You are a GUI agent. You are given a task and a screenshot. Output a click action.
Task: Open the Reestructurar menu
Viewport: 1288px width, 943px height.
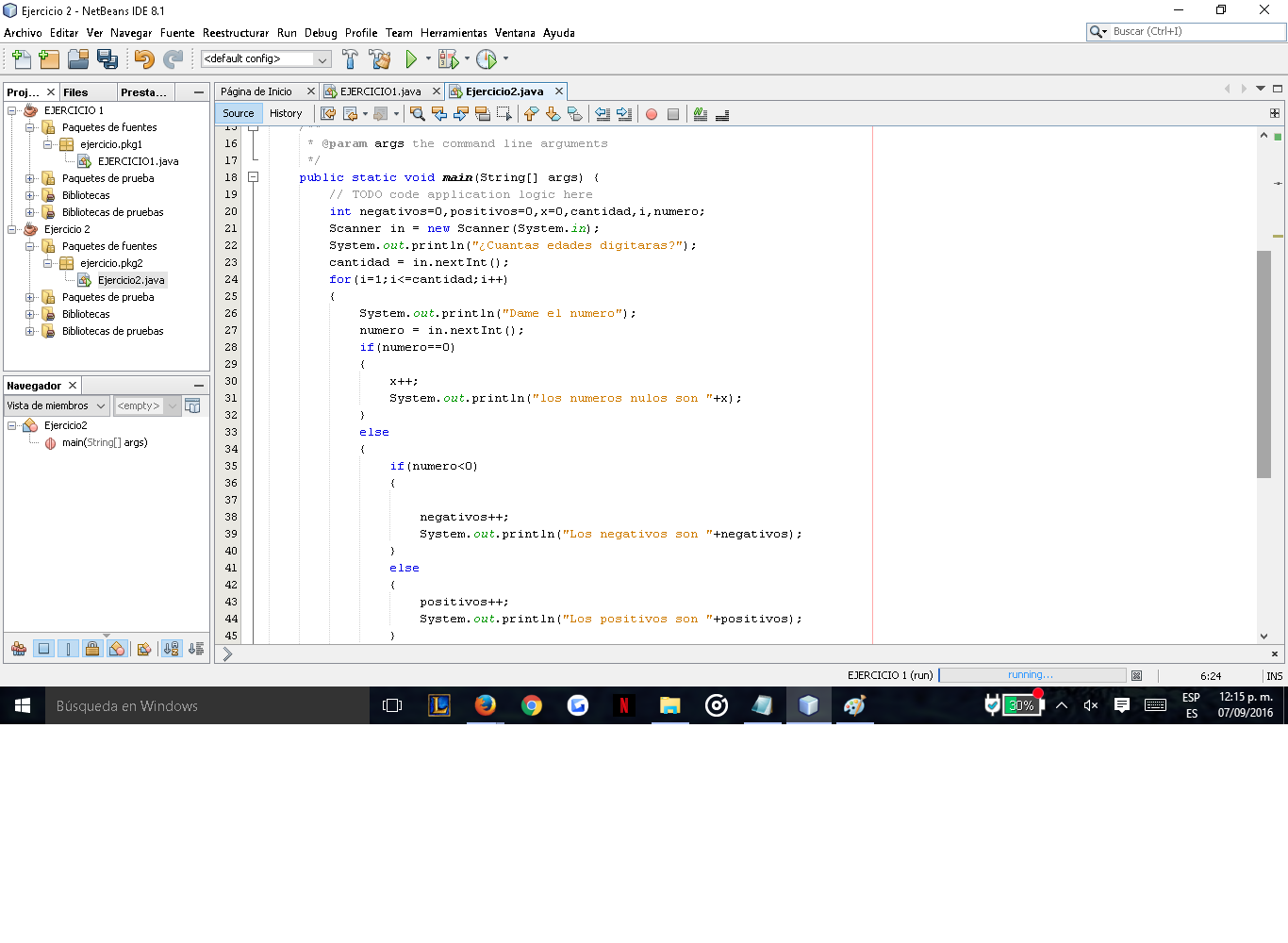pos(237,32)
